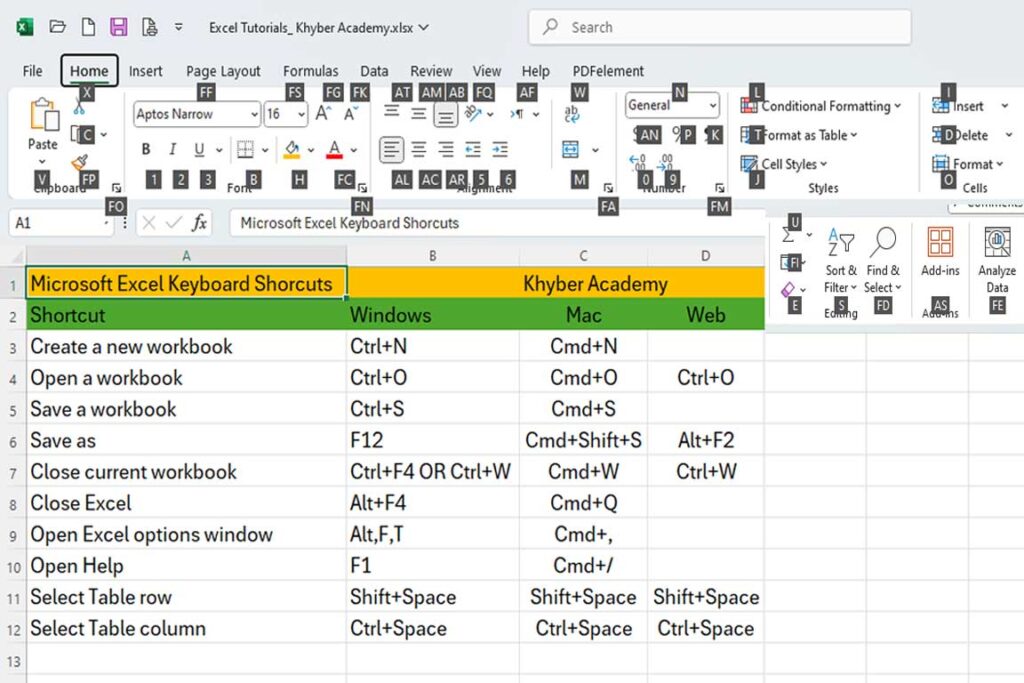Click the red Font Color A
1024x683 pixels.
point(334,150)
